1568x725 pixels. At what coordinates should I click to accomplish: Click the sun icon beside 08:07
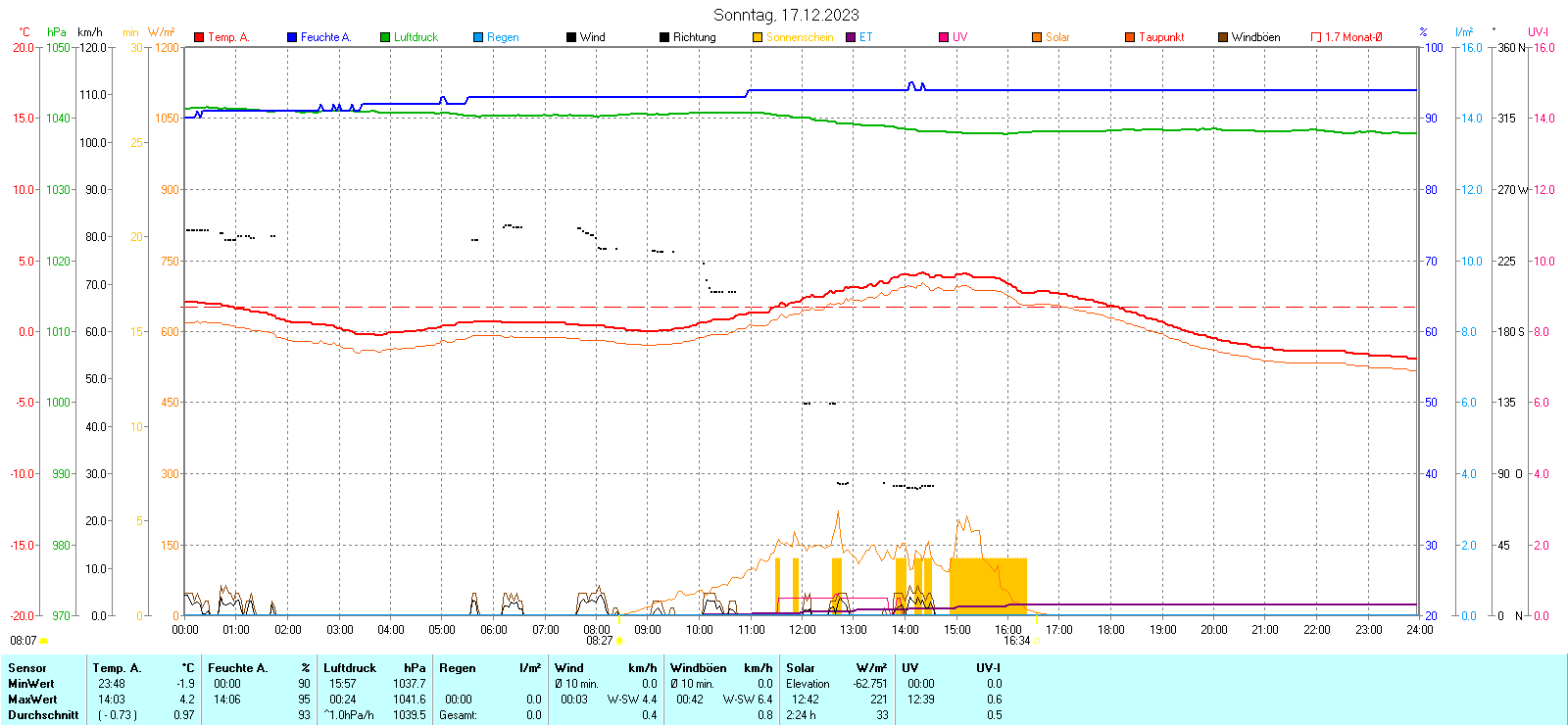tap(43, 641)
